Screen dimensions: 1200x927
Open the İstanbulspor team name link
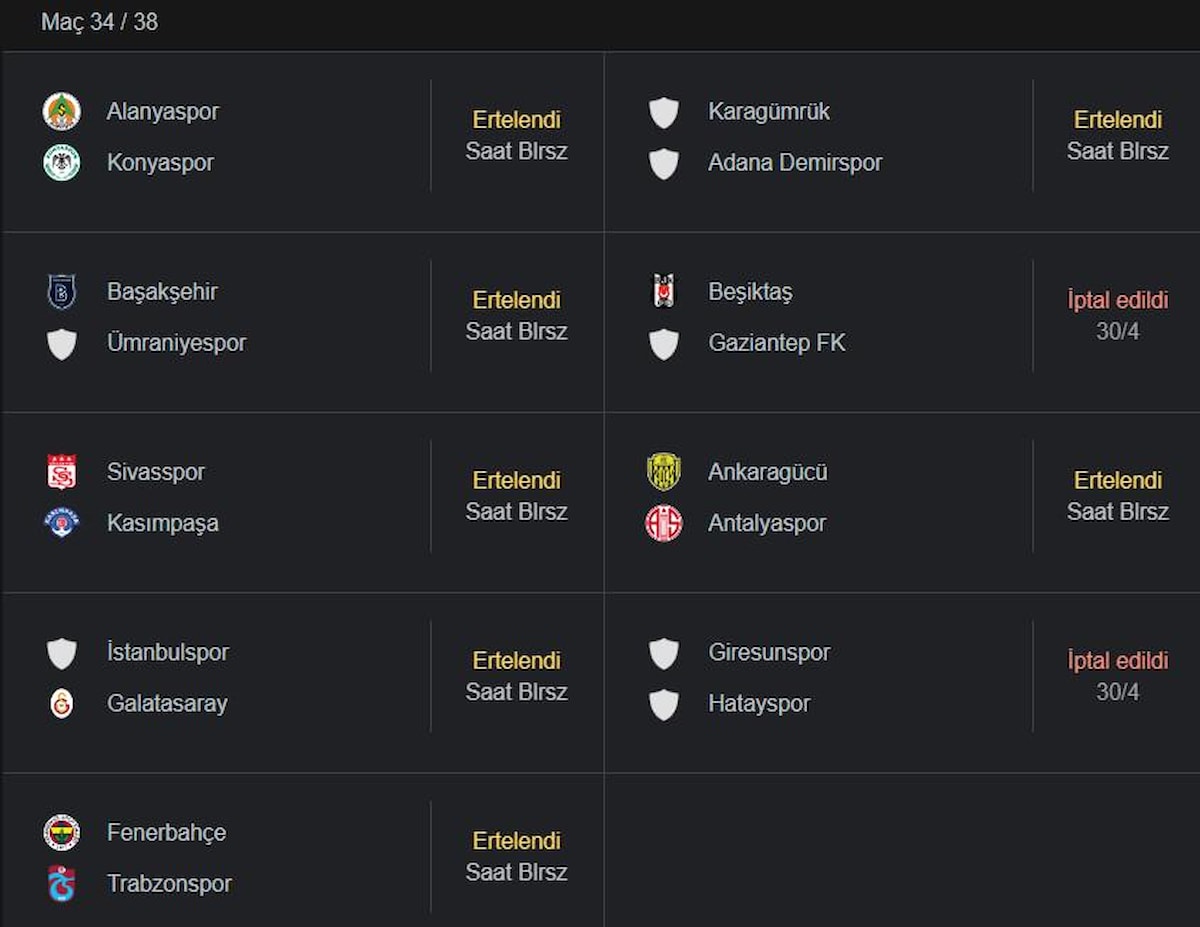click(168, 652)
